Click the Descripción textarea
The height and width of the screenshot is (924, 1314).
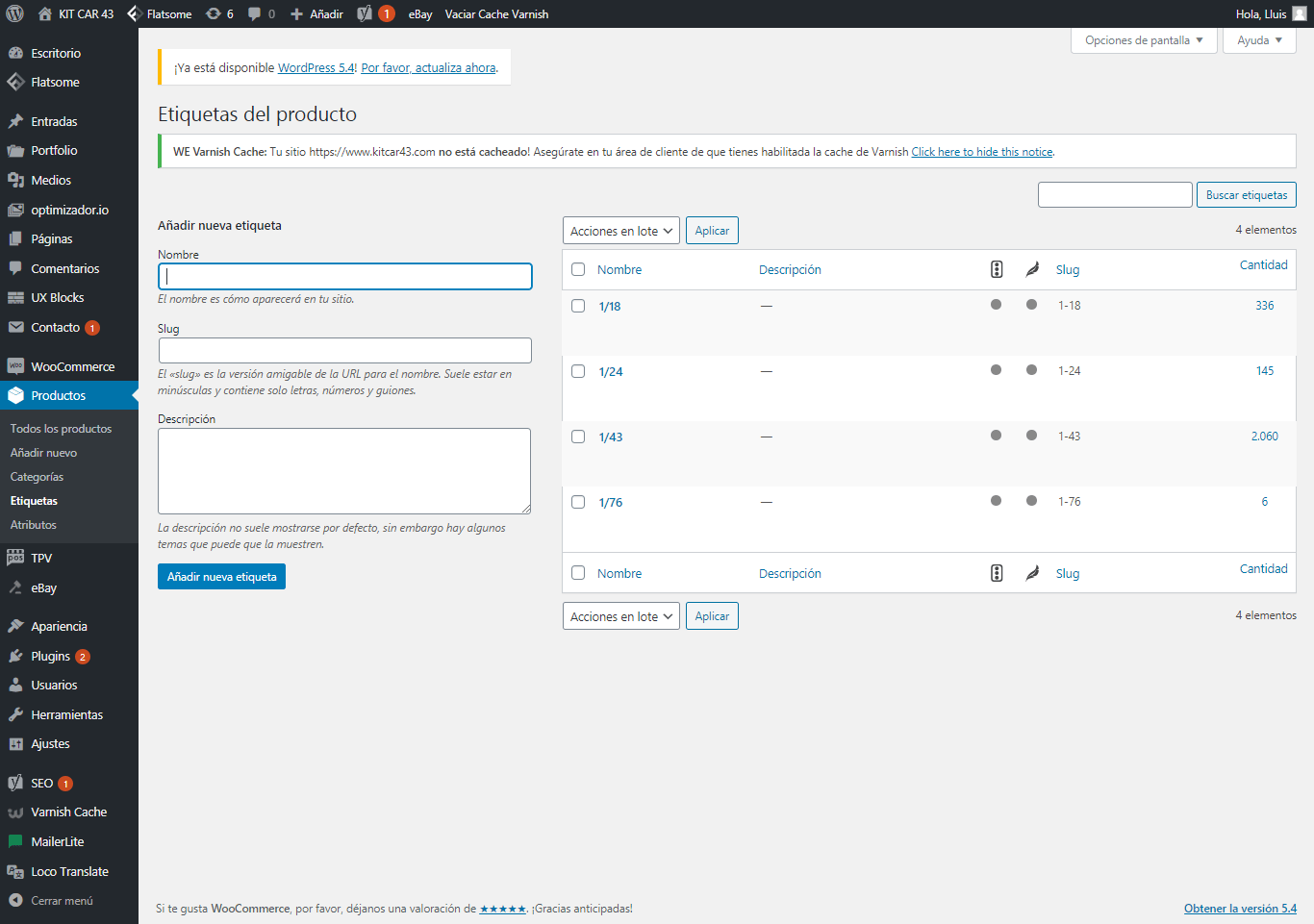point(344,471)
